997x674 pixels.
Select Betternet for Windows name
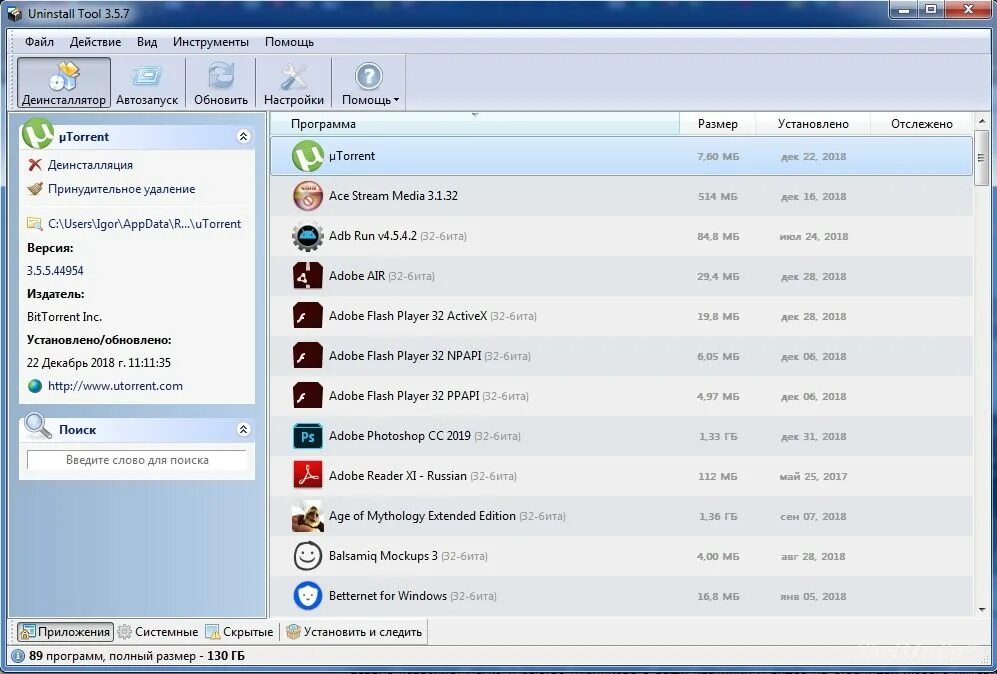pos(388,596)
